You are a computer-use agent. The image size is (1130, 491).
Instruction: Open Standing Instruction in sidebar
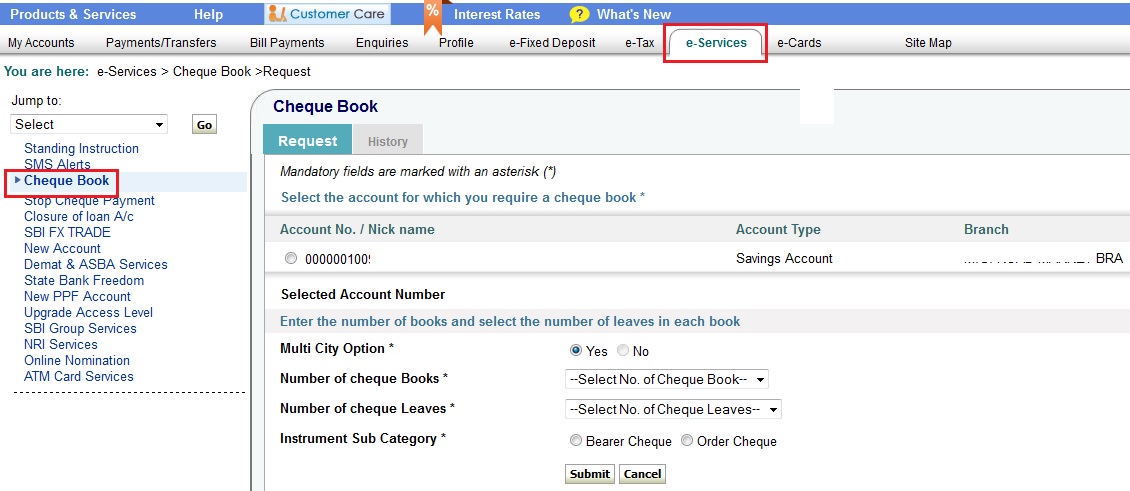81,149
